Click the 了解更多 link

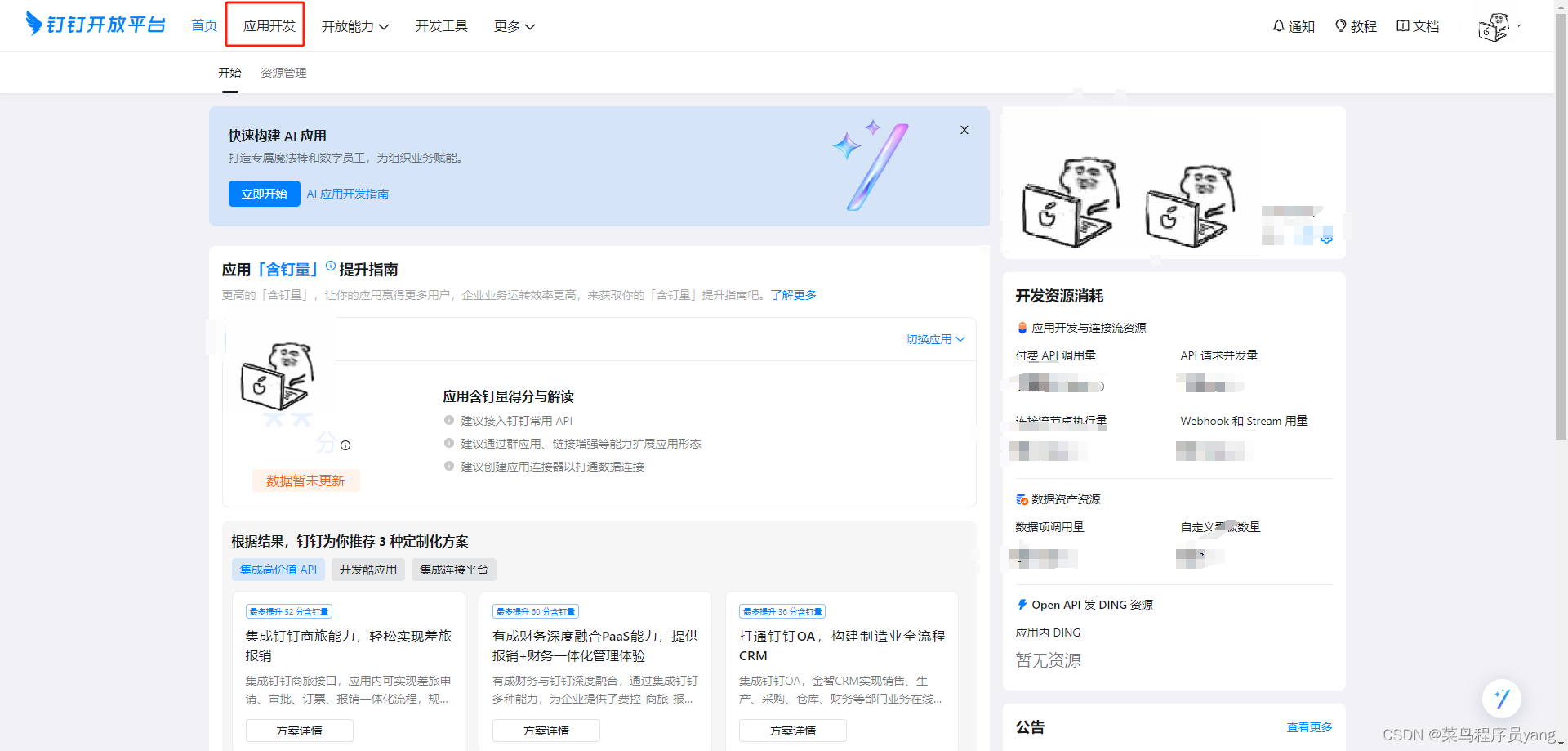[793, 295]
